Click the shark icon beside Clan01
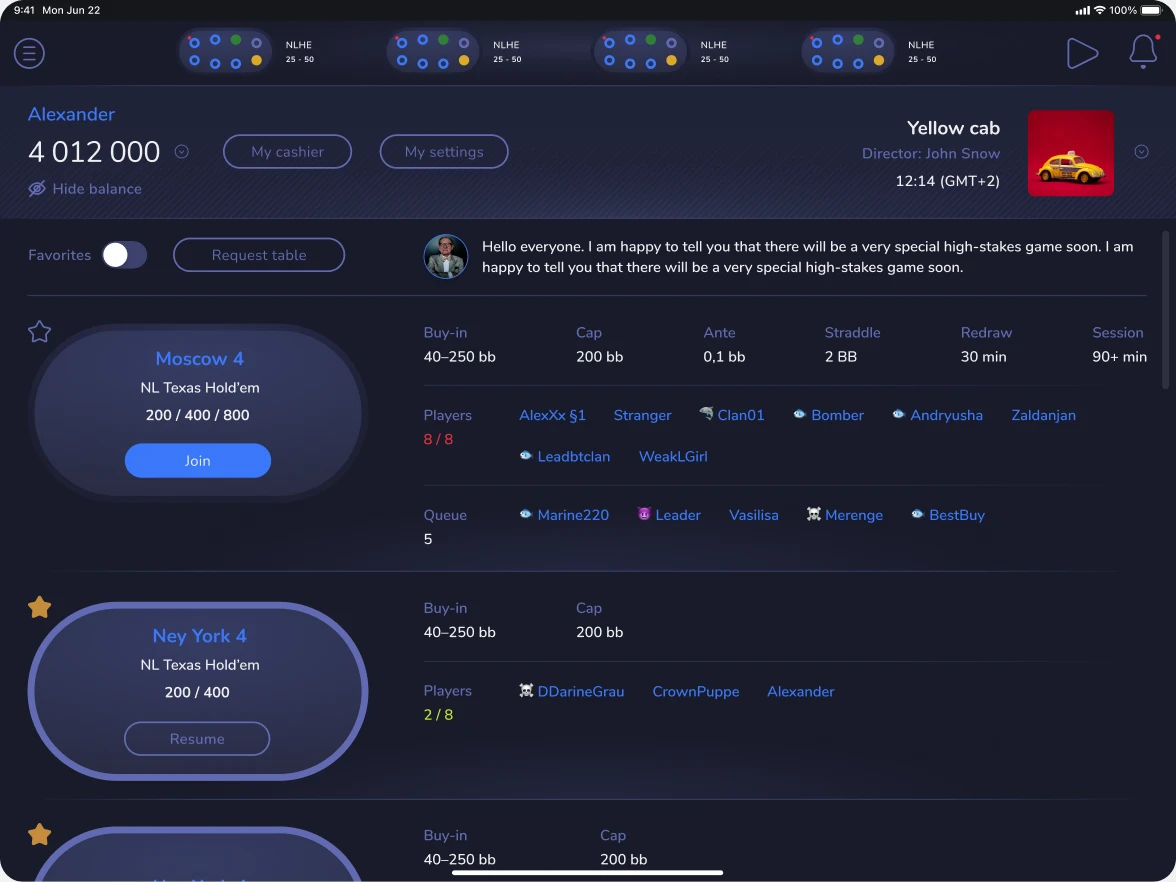The height and width of the screenshot is (882, 1176). (x=706, y=413)
